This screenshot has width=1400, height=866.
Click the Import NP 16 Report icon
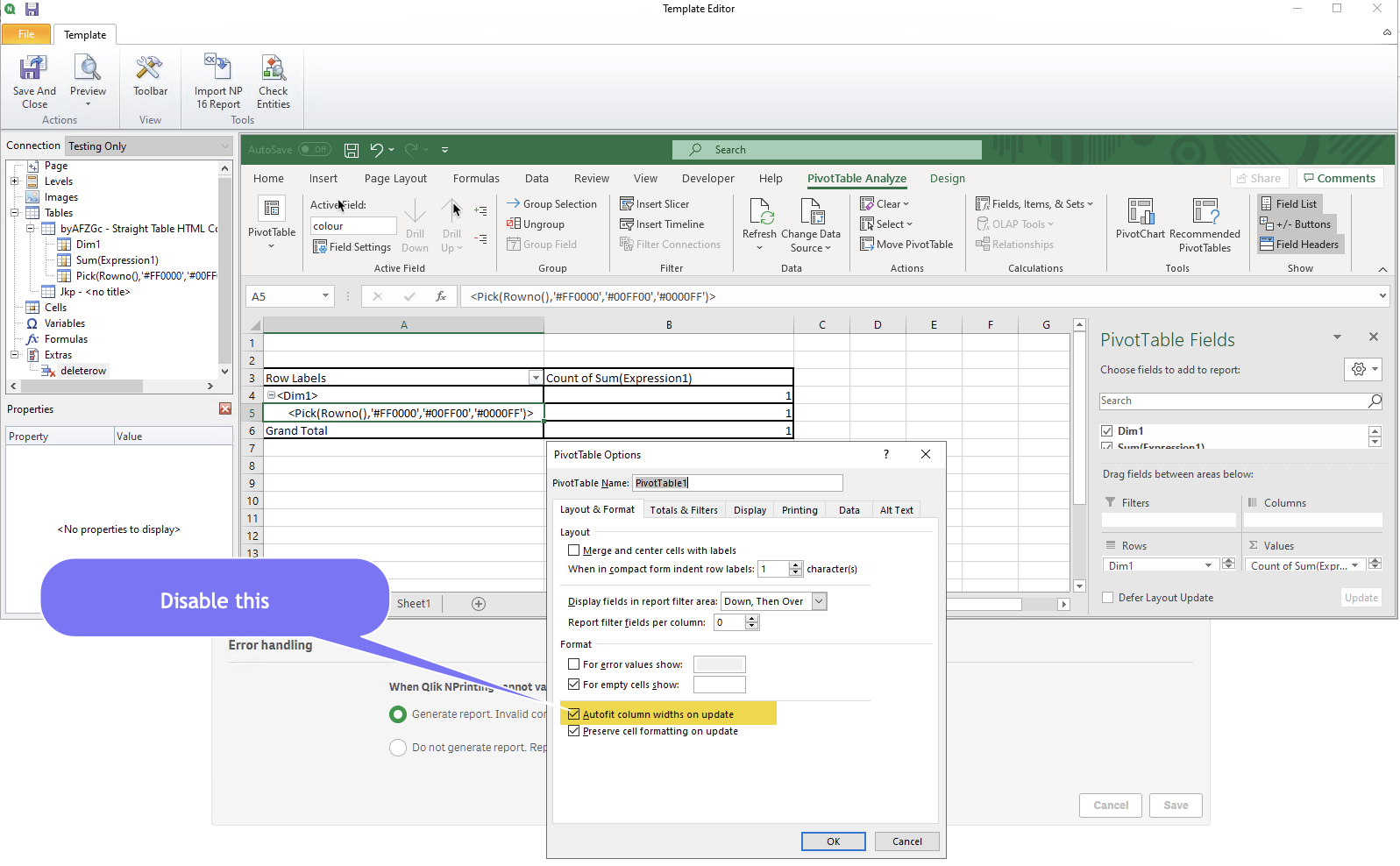217,68
